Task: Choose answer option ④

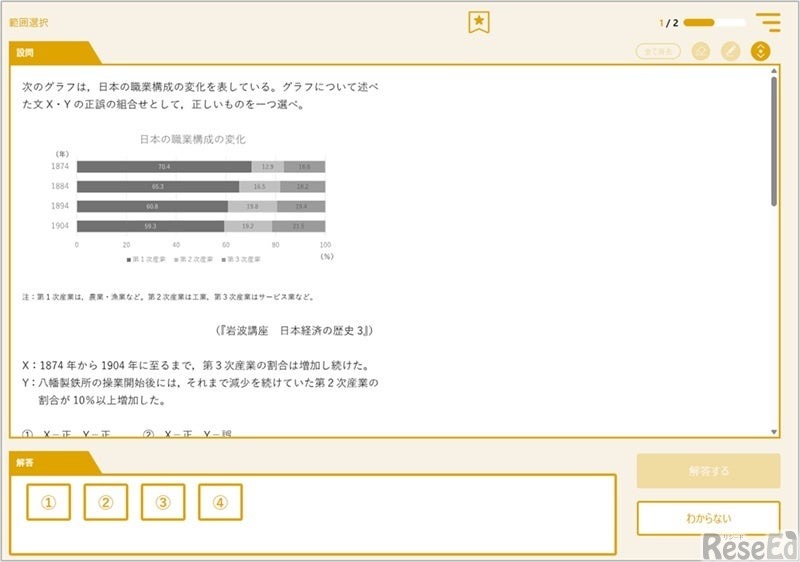Action: pyautogui.click(x=220, y=502)
